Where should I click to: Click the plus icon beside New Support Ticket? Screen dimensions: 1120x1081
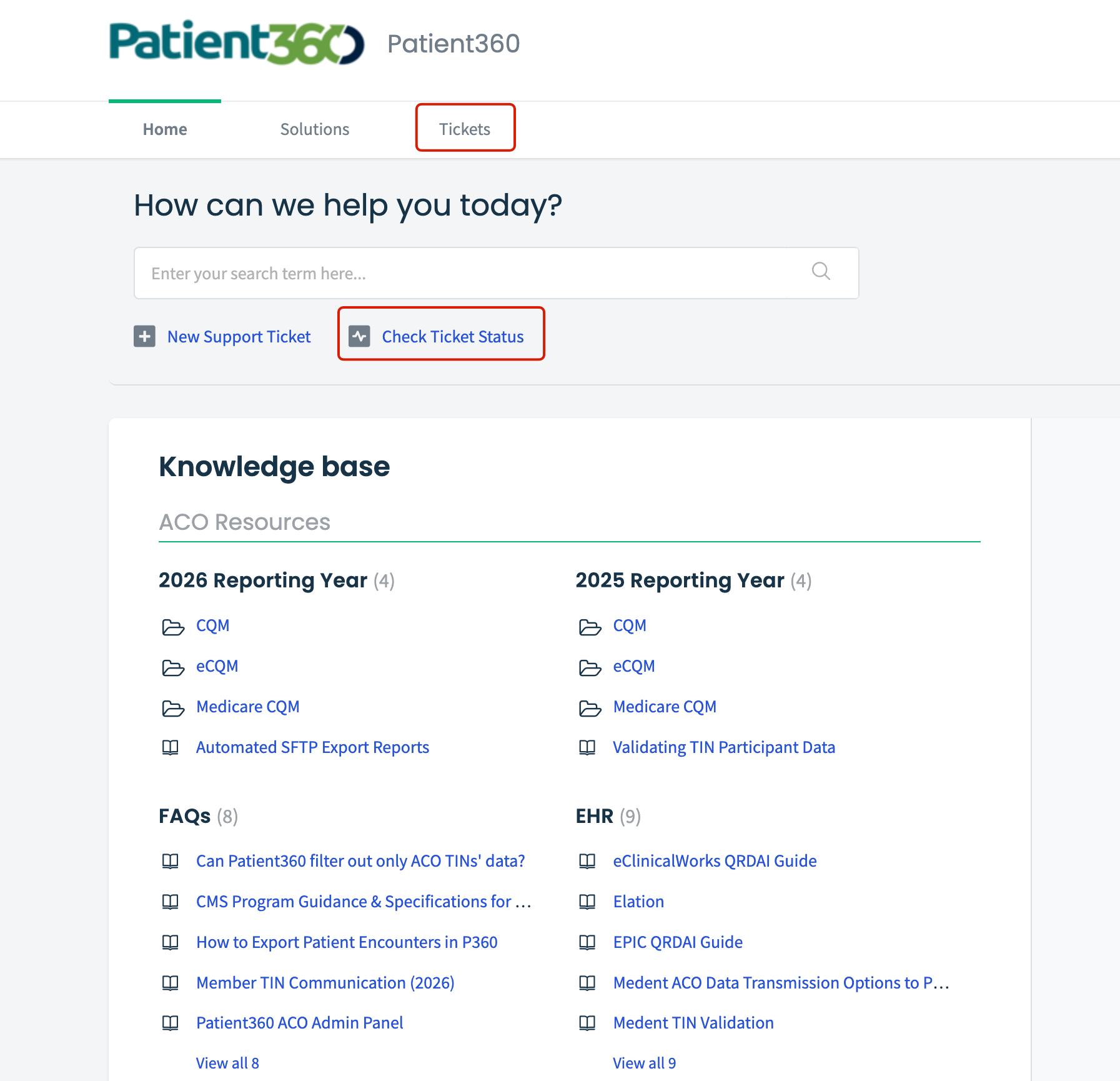click(144, 336)
